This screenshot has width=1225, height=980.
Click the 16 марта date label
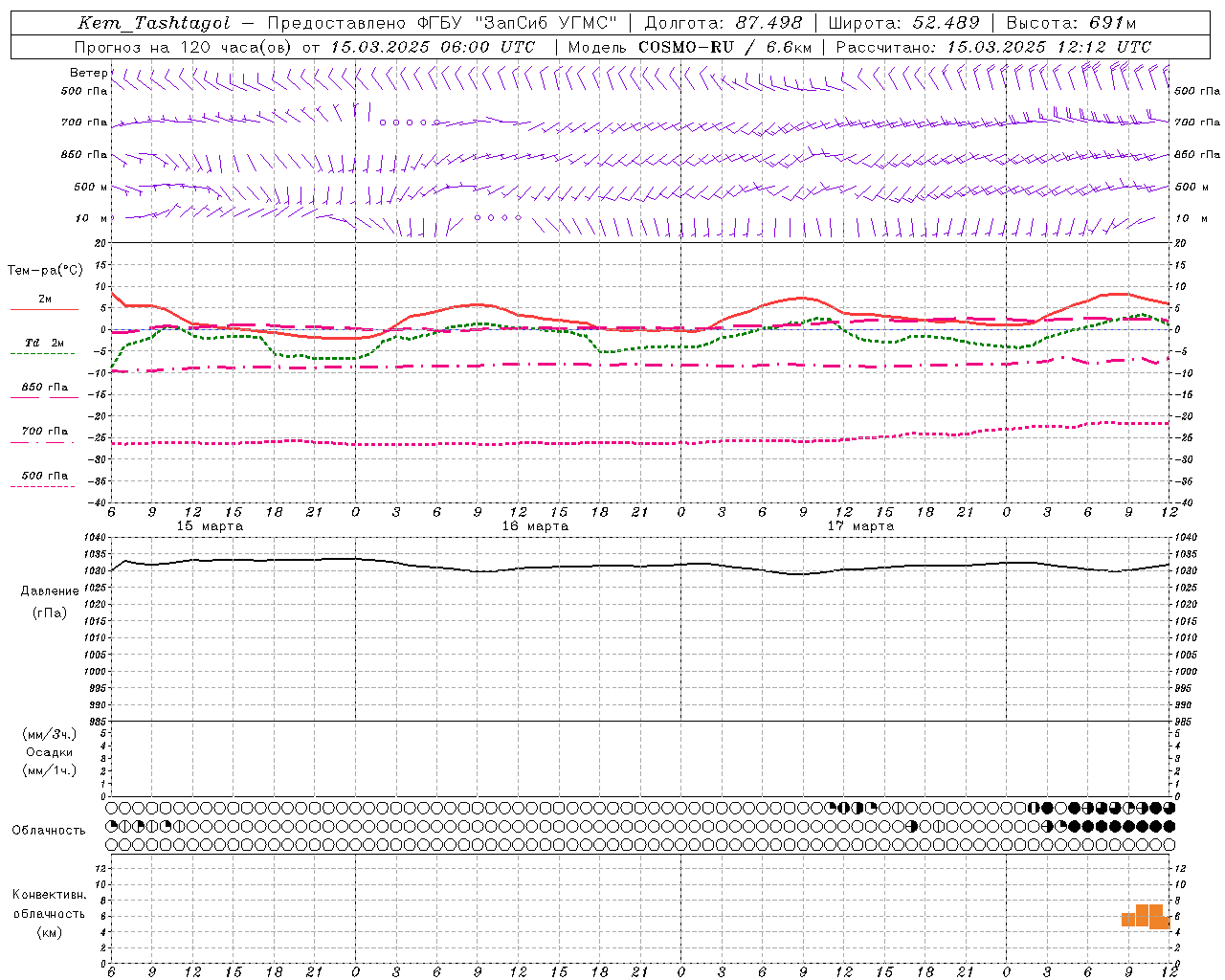tap(535, 526)
